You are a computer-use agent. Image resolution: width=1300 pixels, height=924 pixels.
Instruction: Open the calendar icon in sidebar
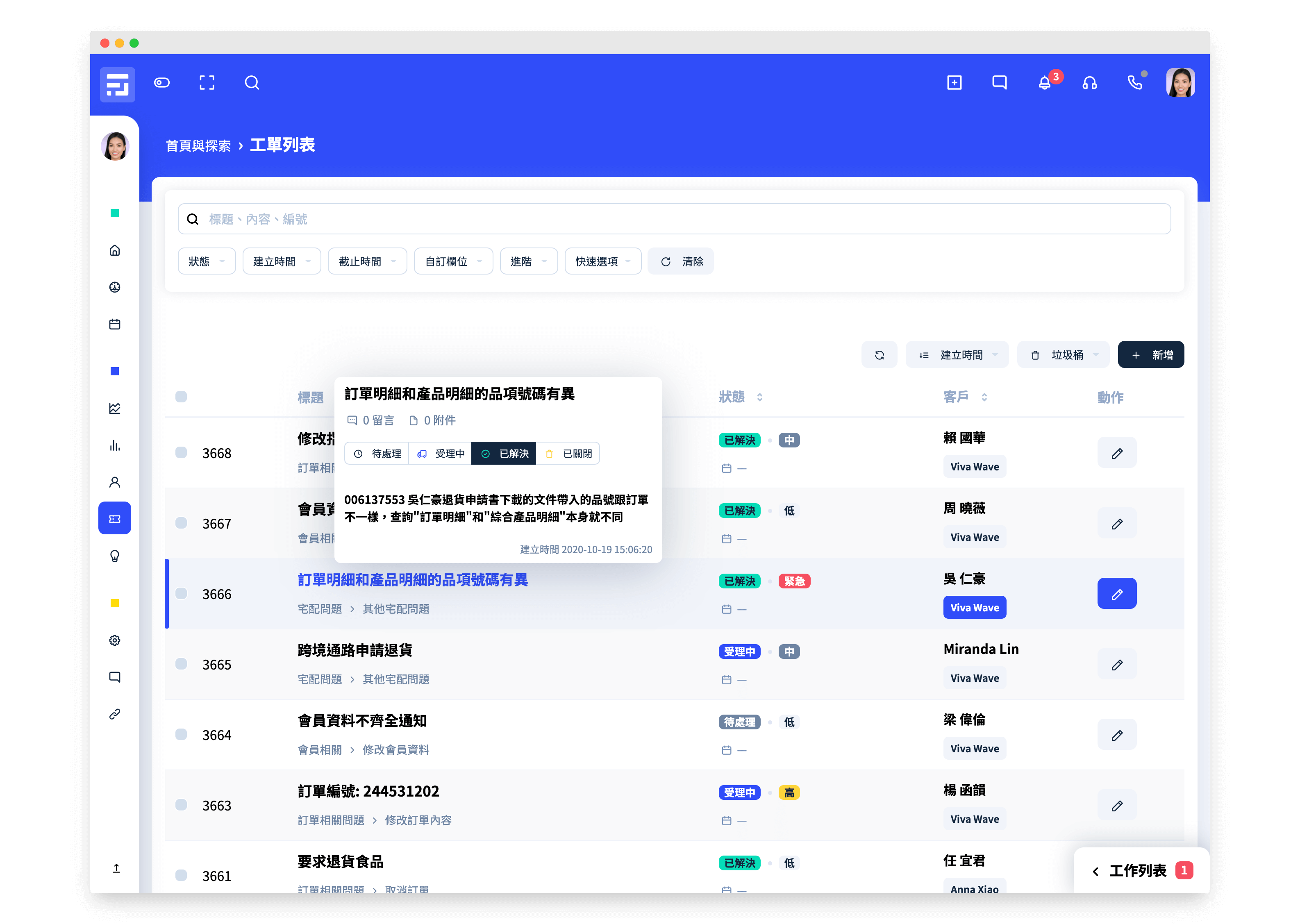(x=115, y=324)
